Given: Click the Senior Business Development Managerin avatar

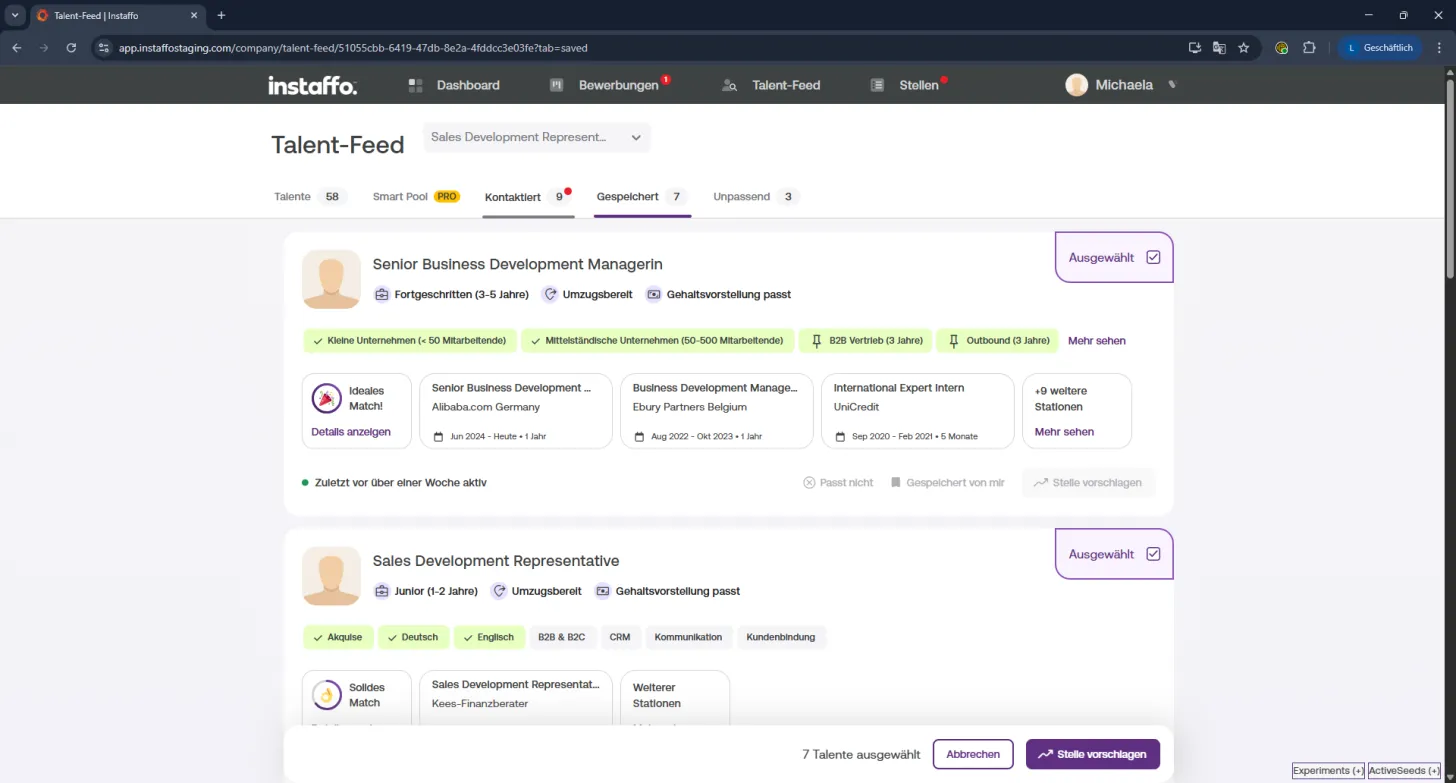Looking at the screenshot, I should coord(331,279).
